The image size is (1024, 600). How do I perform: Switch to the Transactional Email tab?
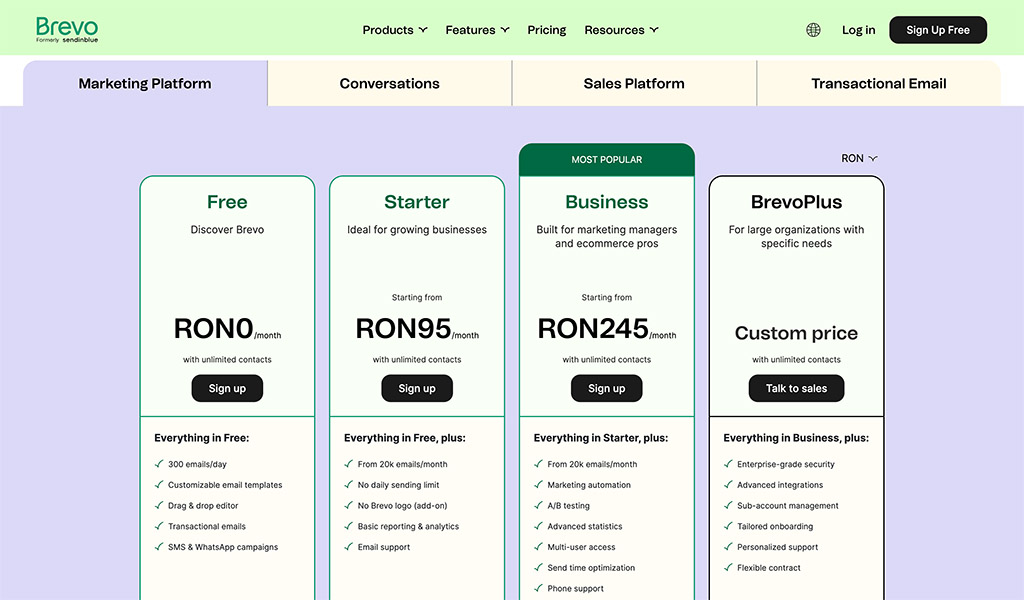[878, 84]
